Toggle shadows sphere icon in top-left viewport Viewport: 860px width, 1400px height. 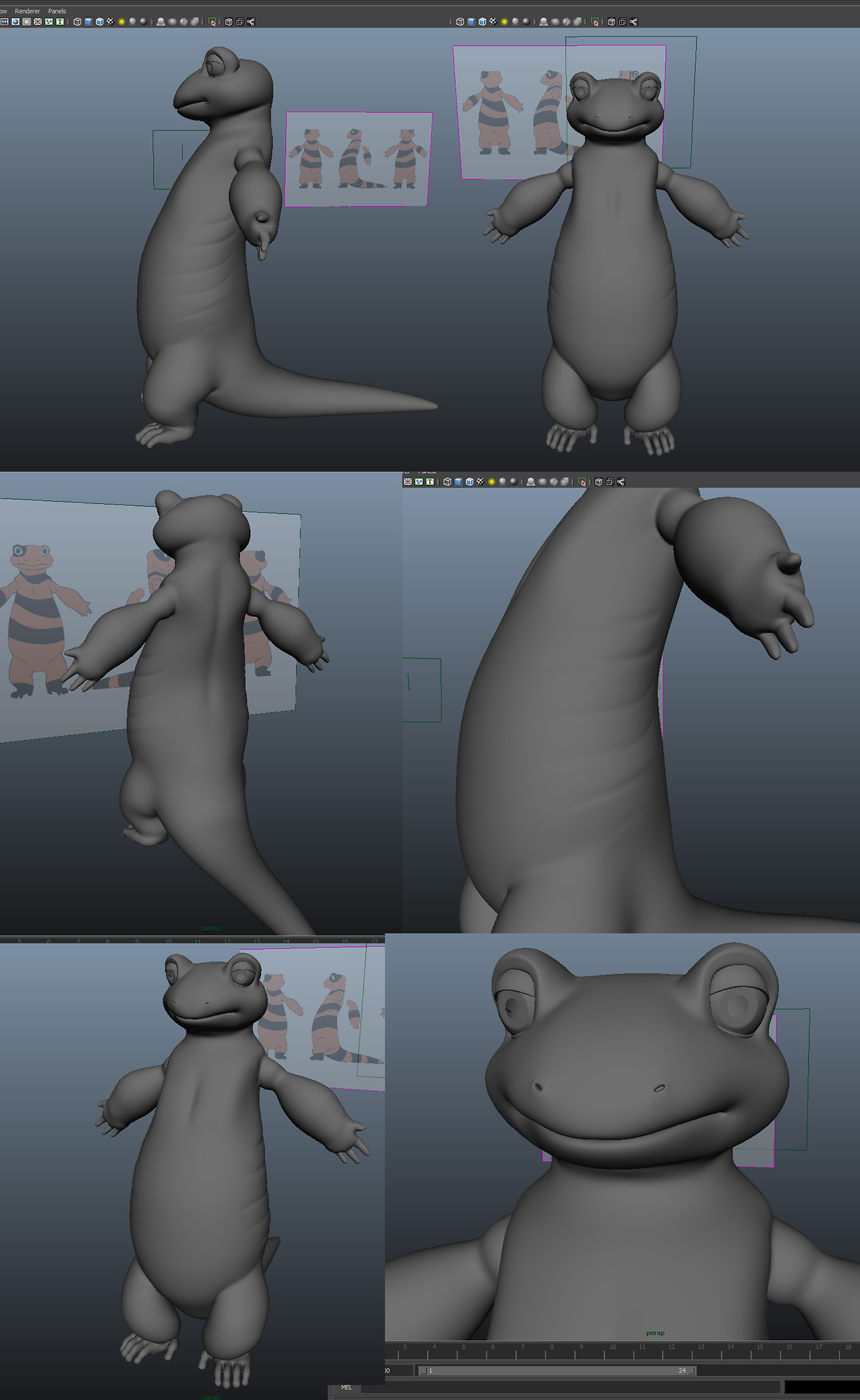pyautogui.click(x=133, y=22)
